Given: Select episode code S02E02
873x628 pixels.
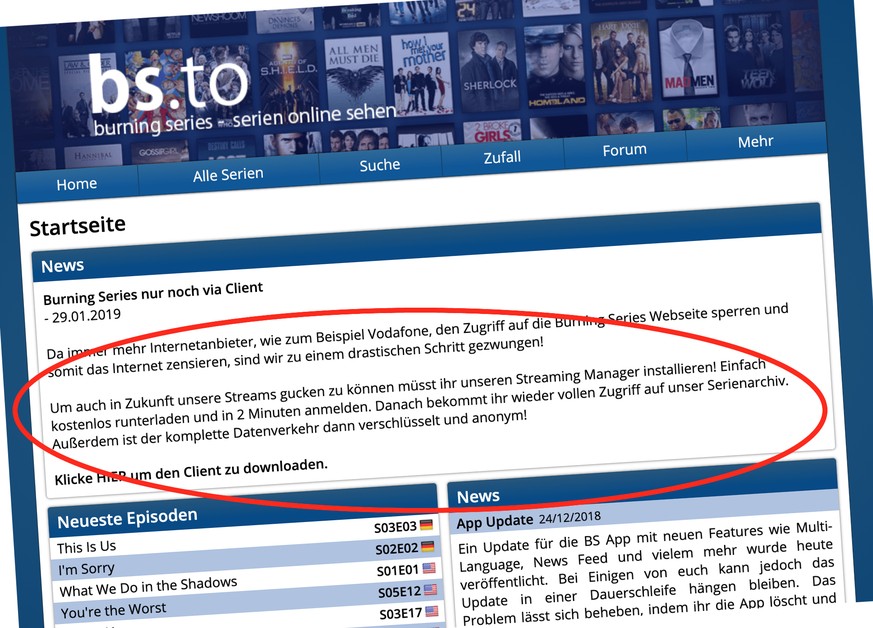Looking at the screenshot, I should point(396,549).
